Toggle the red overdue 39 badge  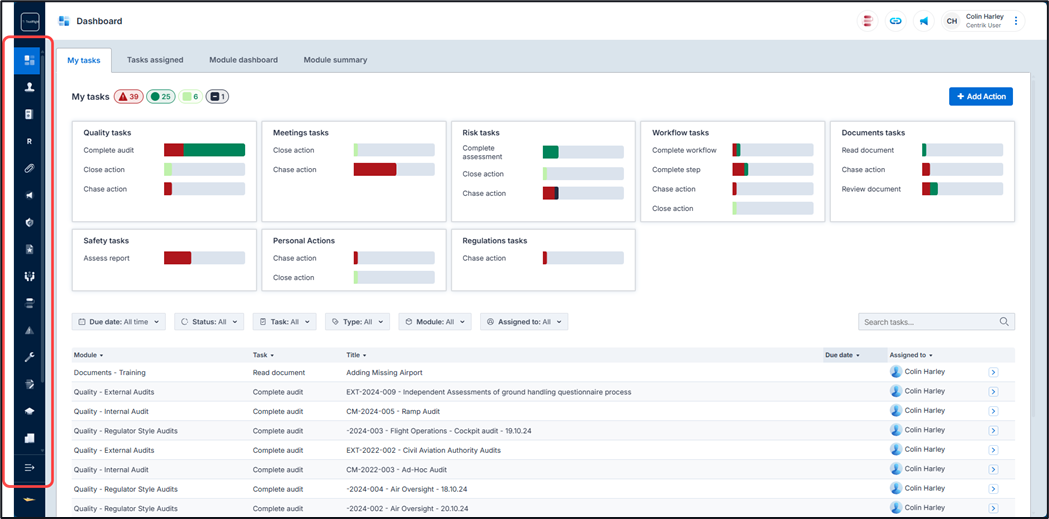128,97
